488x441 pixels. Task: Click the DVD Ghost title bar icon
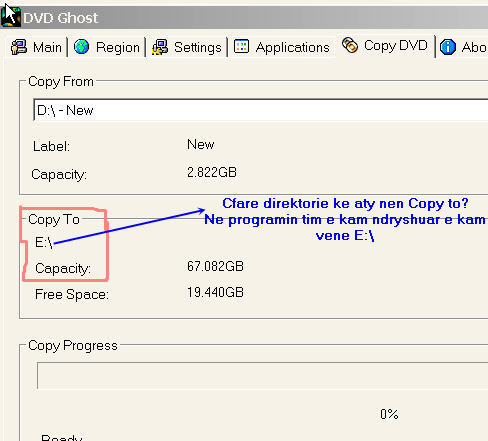click(11, 17)
